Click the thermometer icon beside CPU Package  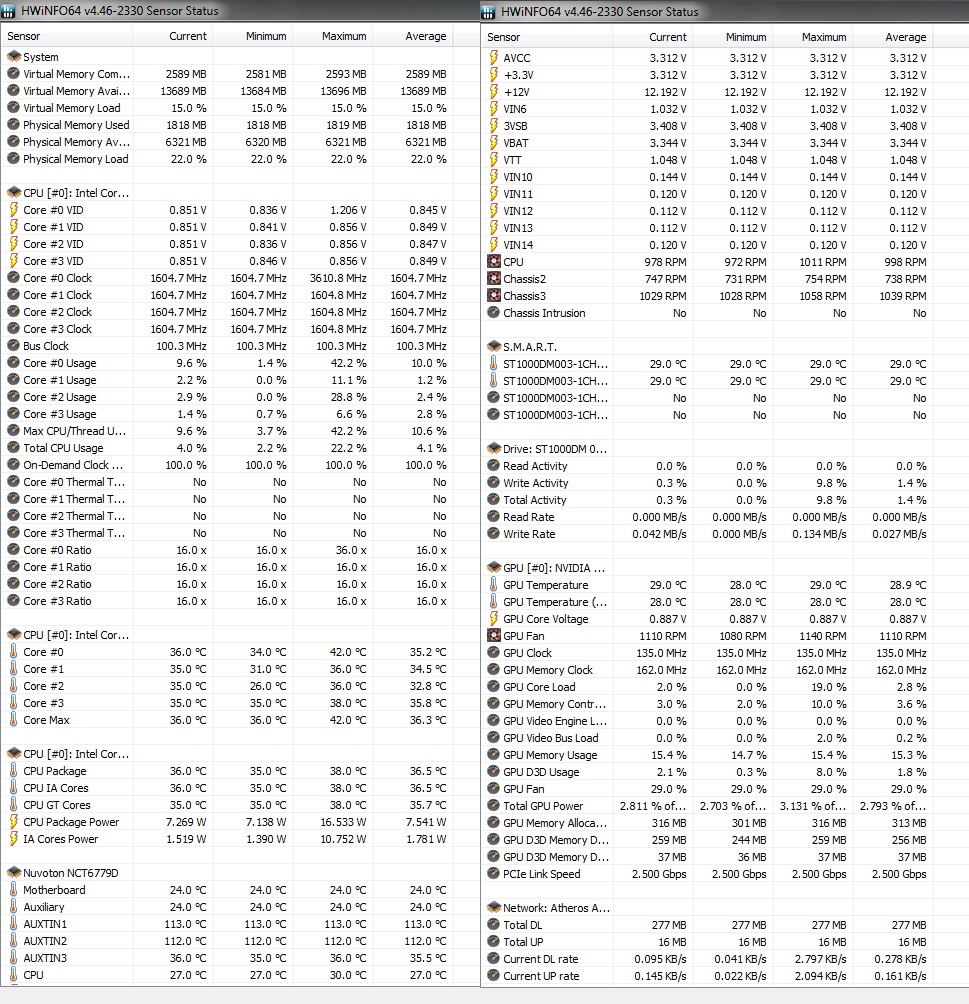[13, 771]
